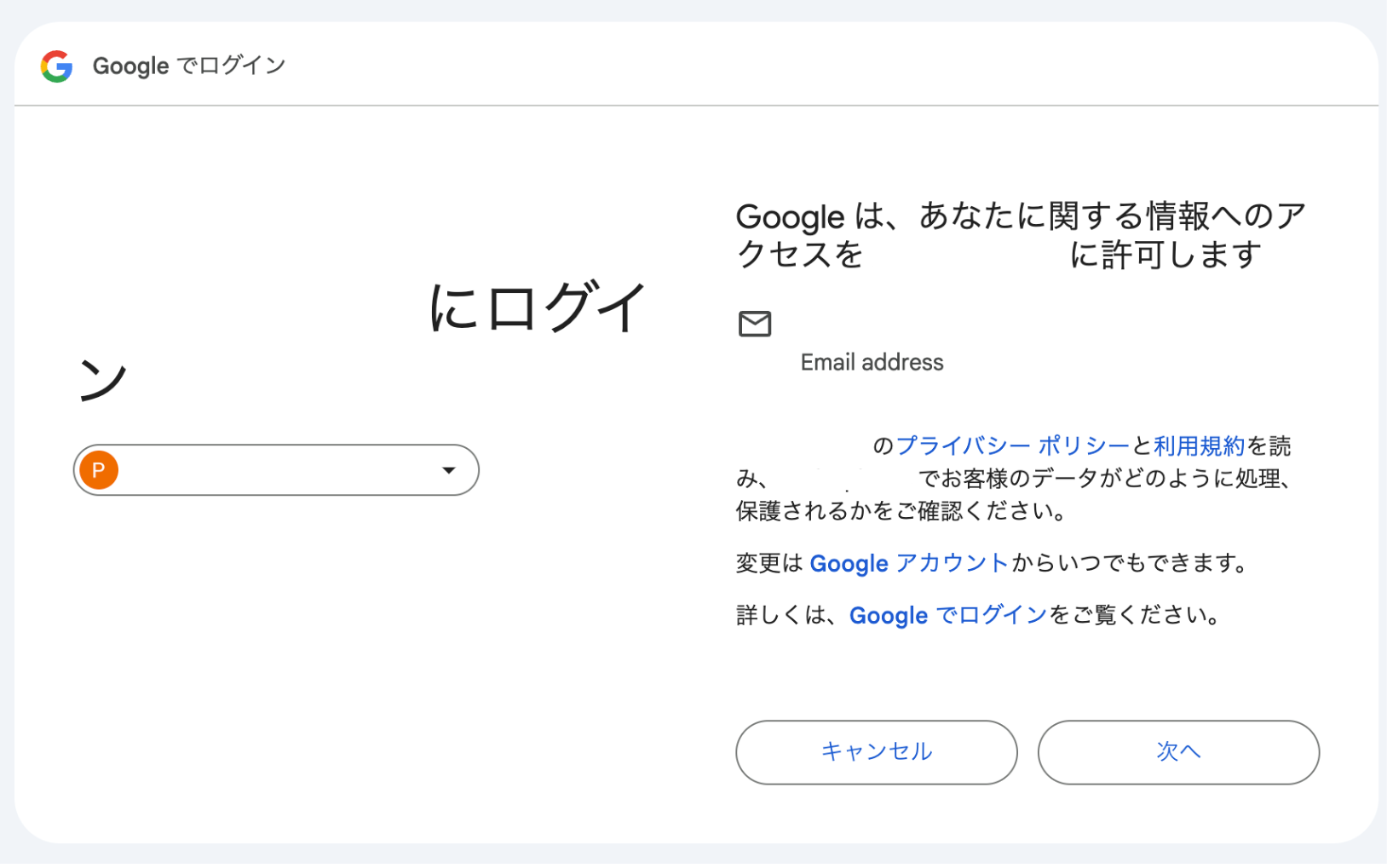Select the "Email address" label
The height and width of the screenshot is (868, 1387).
coord(872,363)
